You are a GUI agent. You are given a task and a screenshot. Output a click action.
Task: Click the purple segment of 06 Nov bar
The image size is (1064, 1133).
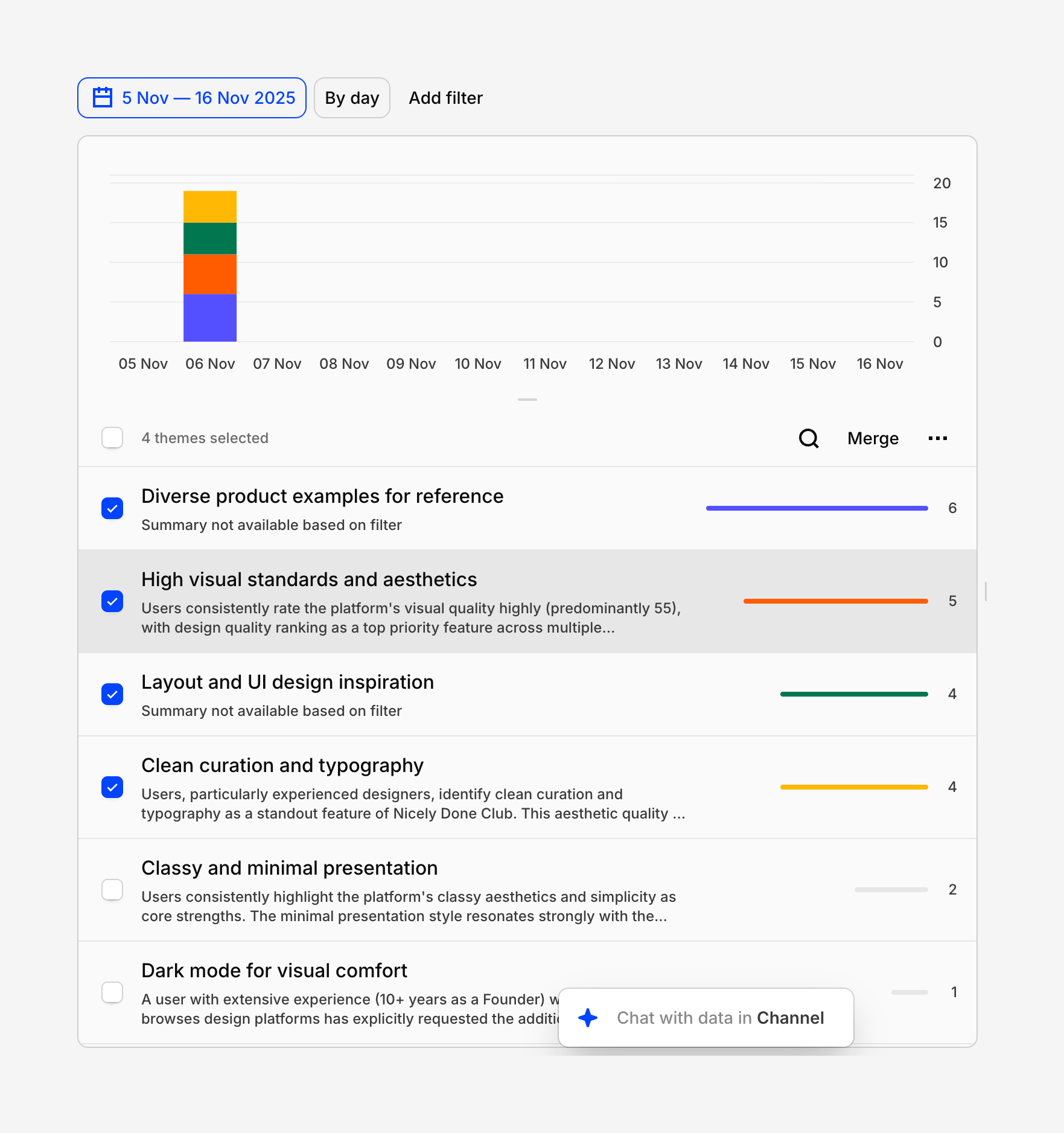click(x=210, y=318)
